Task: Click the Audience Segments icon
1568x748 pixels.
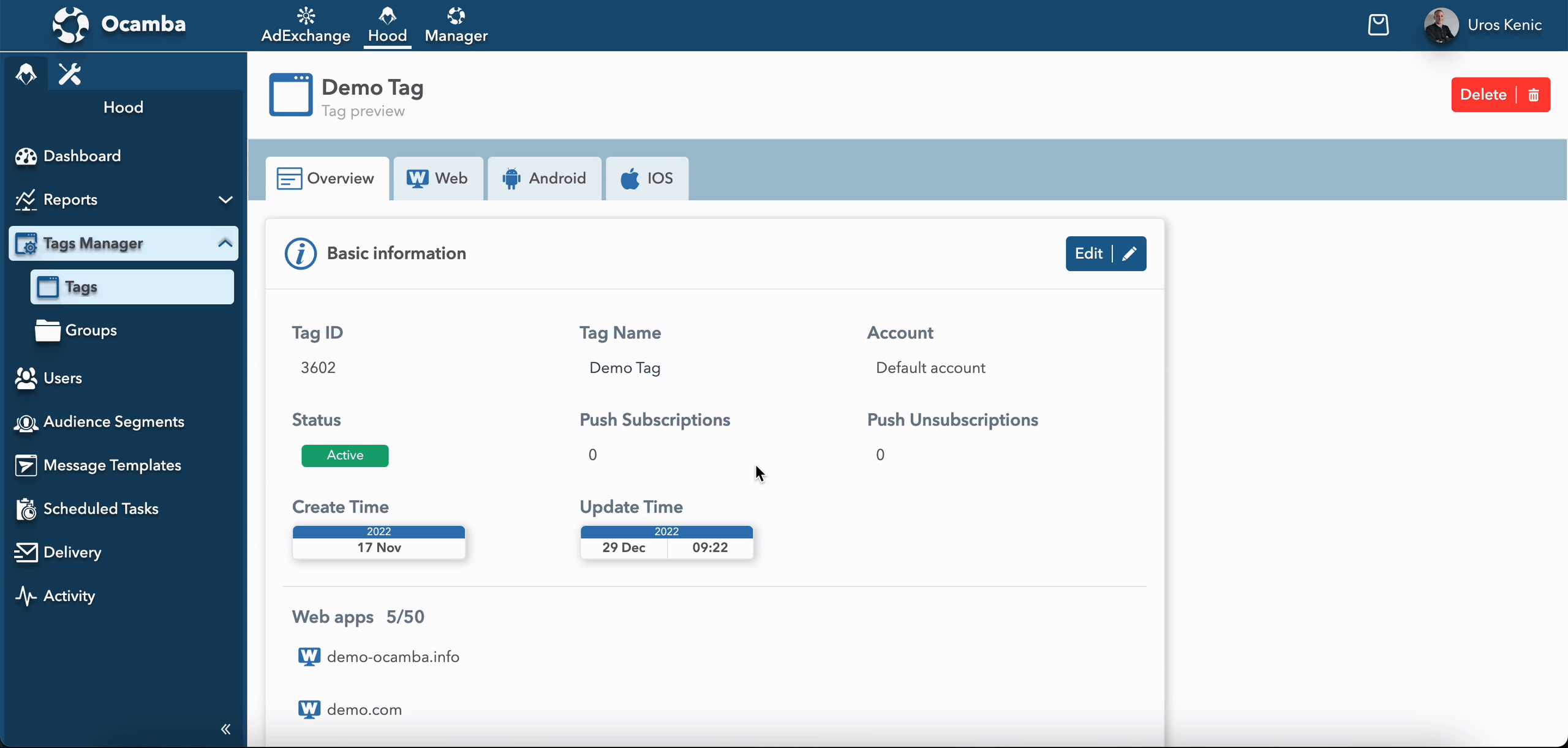Action: (x=26, y=422)
